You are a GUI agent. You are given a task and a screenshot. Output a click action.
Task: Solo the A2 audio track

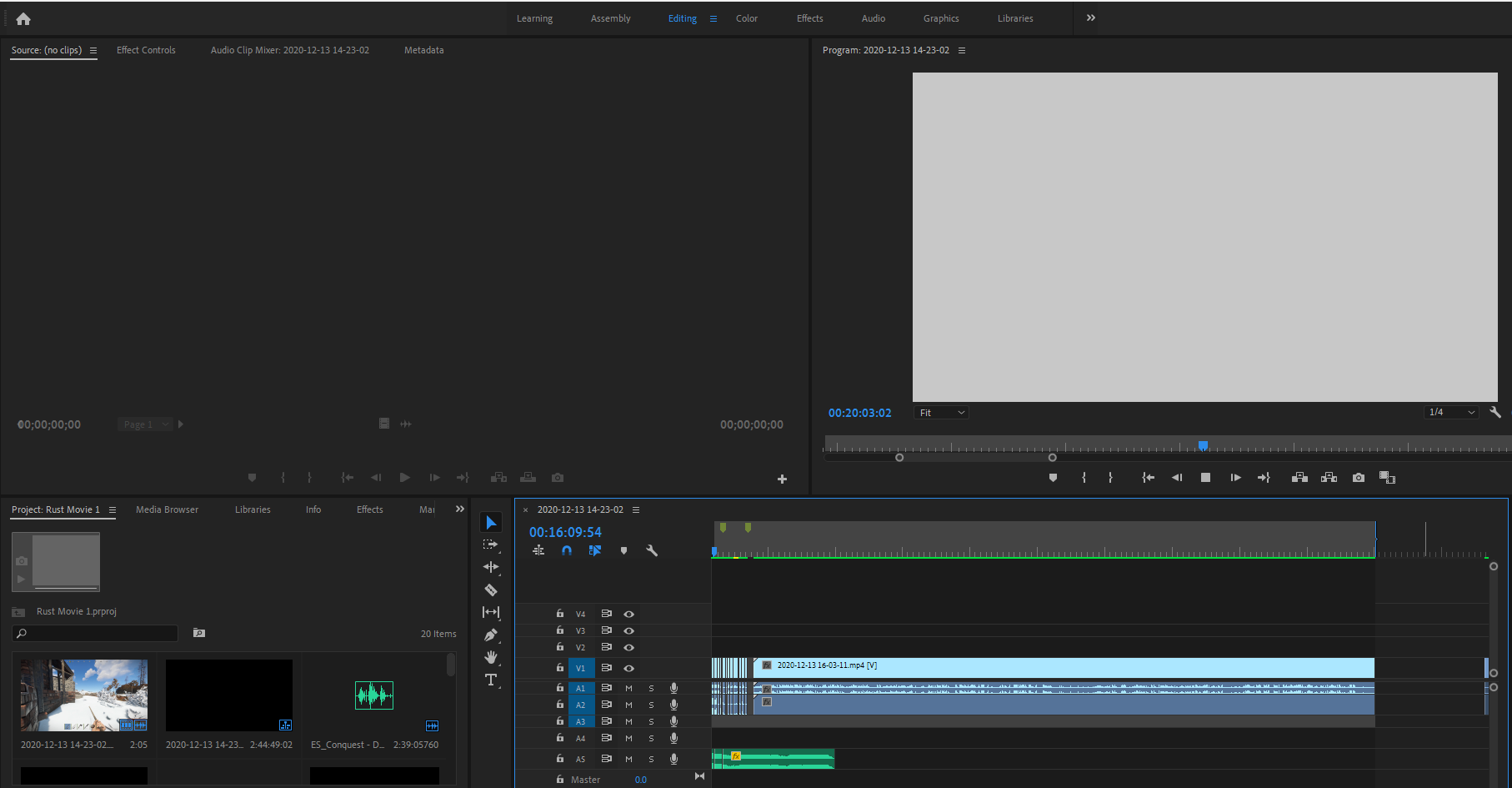651,704
